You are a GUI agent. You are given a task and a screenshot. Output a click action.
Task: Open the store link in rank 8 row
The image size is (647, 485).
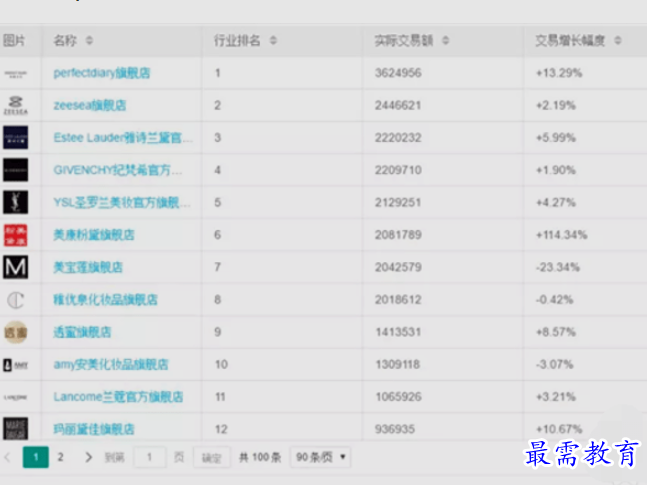click(106, 300)
